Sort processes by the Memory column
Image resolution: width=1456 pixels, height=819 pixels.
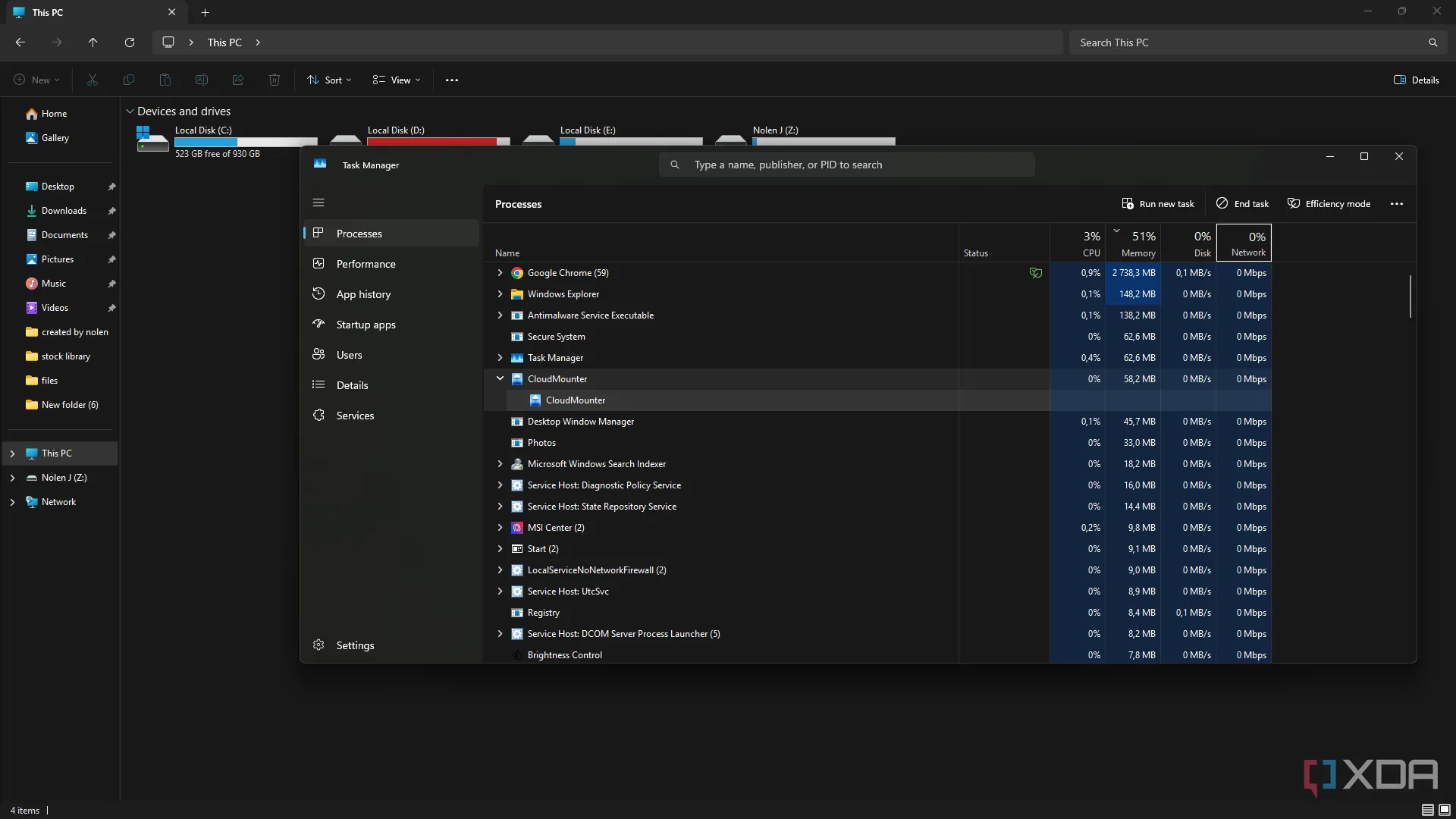1133,243
